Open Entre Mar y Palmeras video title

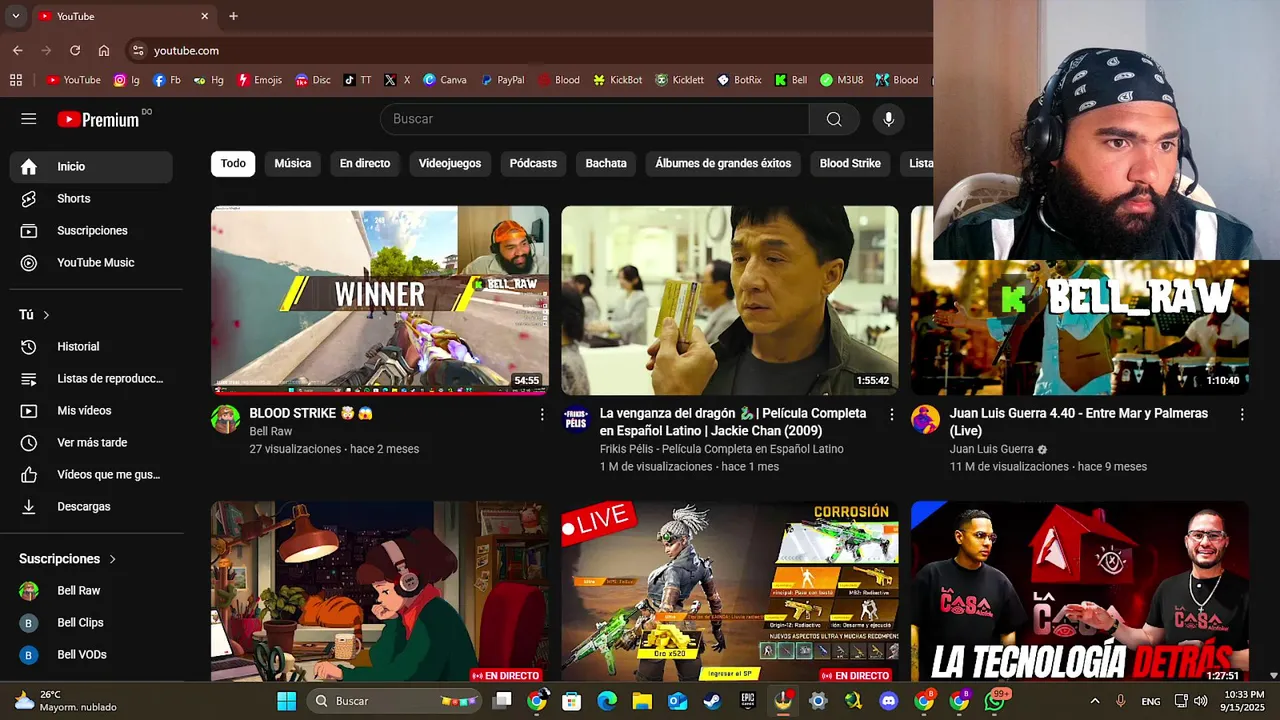pyautogui.click(x=1079, y=422)
